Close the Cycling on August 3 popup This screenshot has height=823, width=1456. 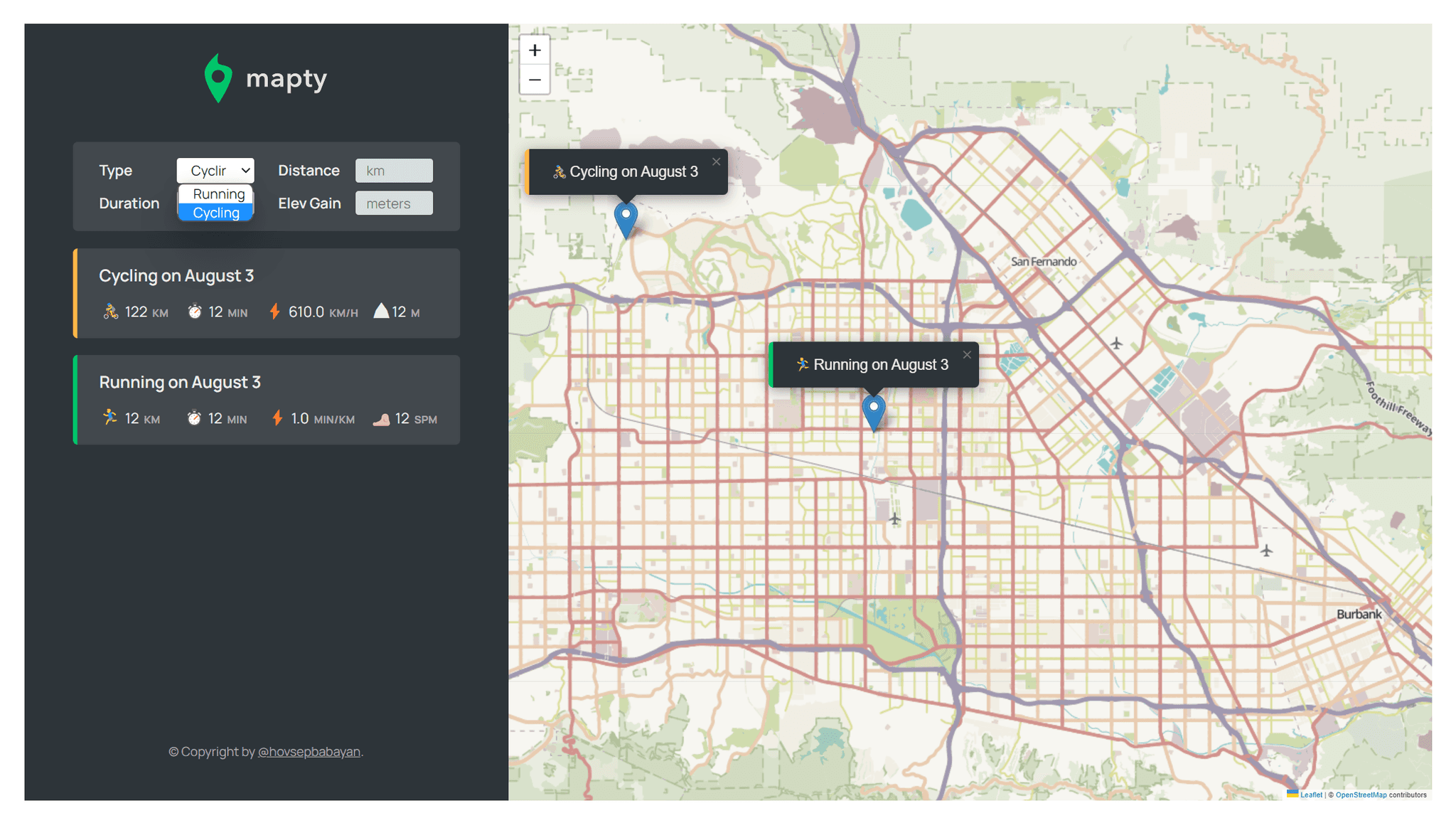(x=716, y=162)
